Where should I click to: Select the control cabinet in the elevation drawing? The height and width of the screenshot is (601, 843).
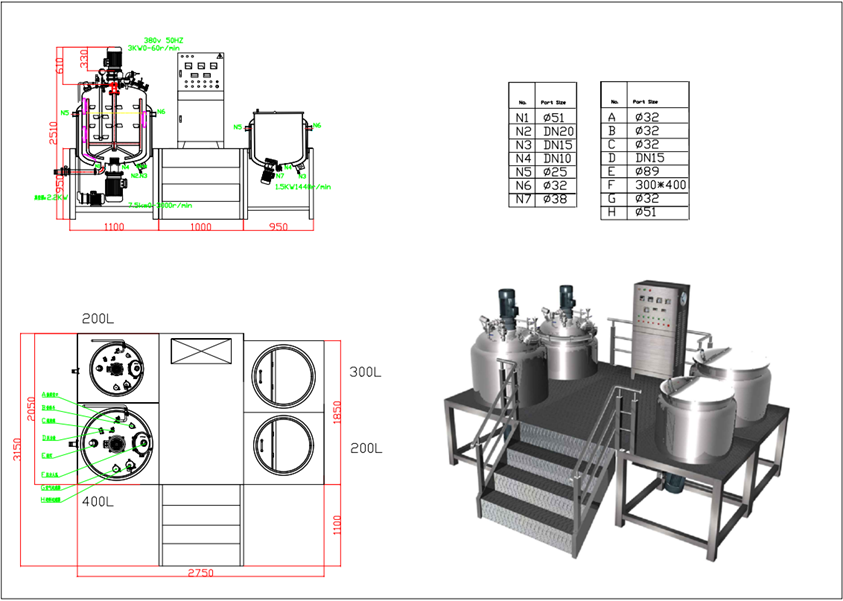tap(200, 98)
